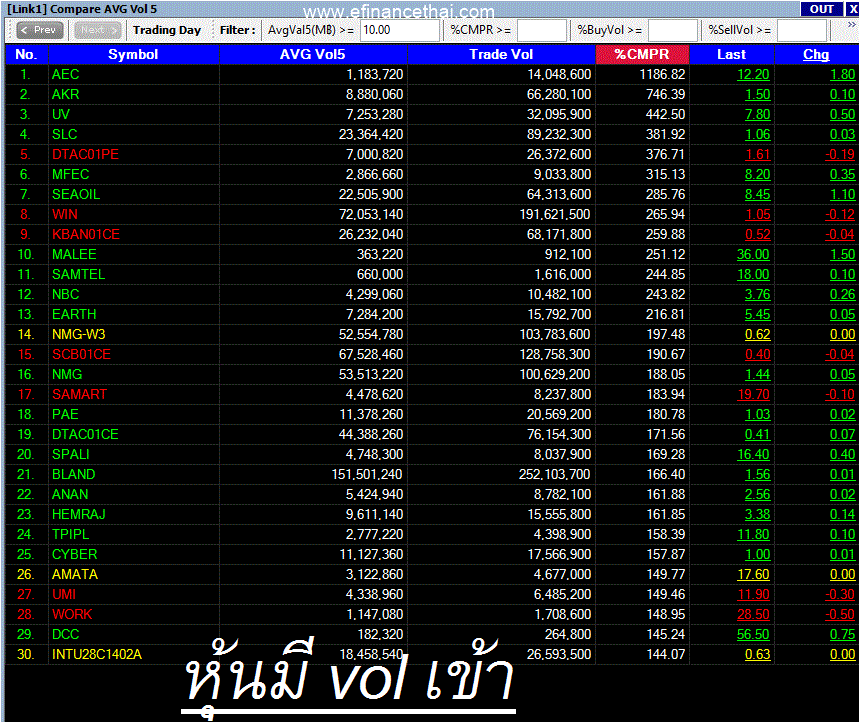This screenshot has height=722, width=859.
Task: Select the PAE symbol
Action: click(x=65, y=414)
